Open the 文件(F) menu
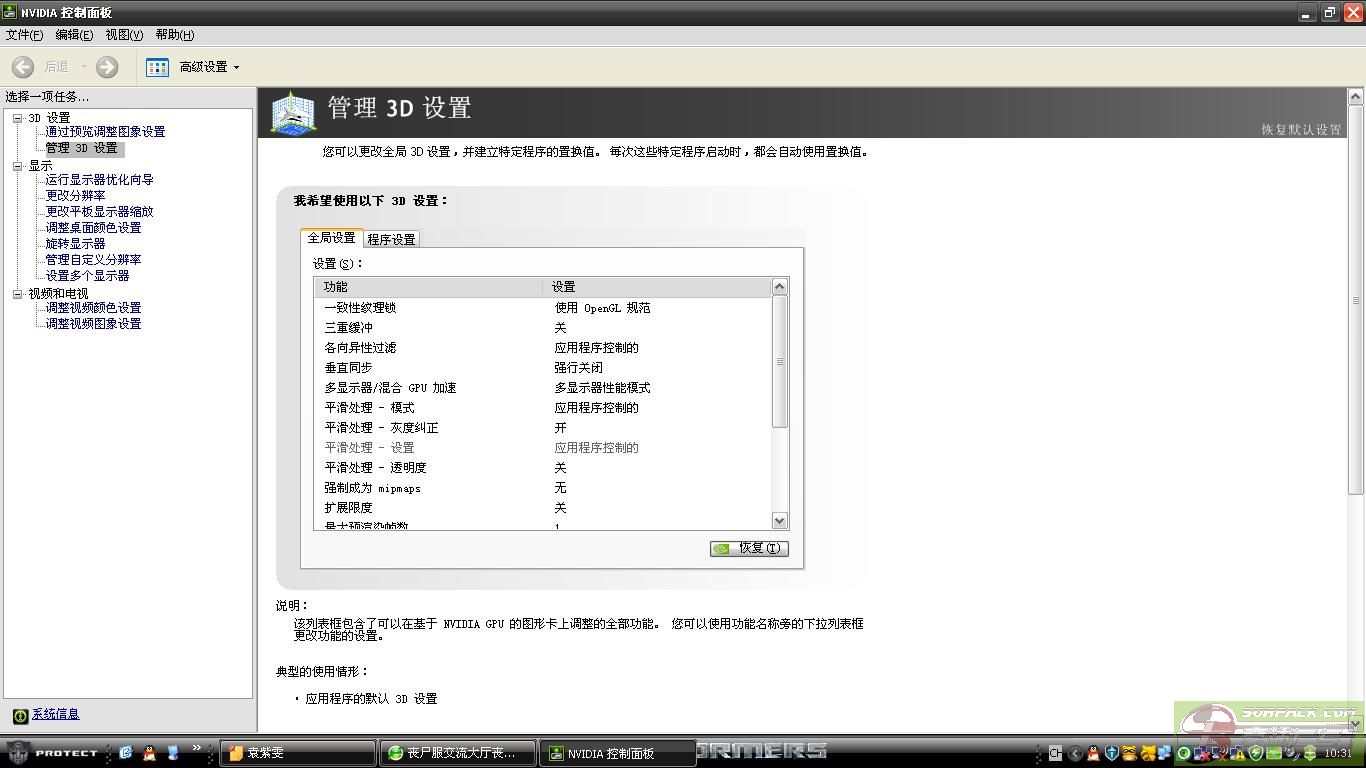This screenshot has width=1366, height=768. (24, 35)
